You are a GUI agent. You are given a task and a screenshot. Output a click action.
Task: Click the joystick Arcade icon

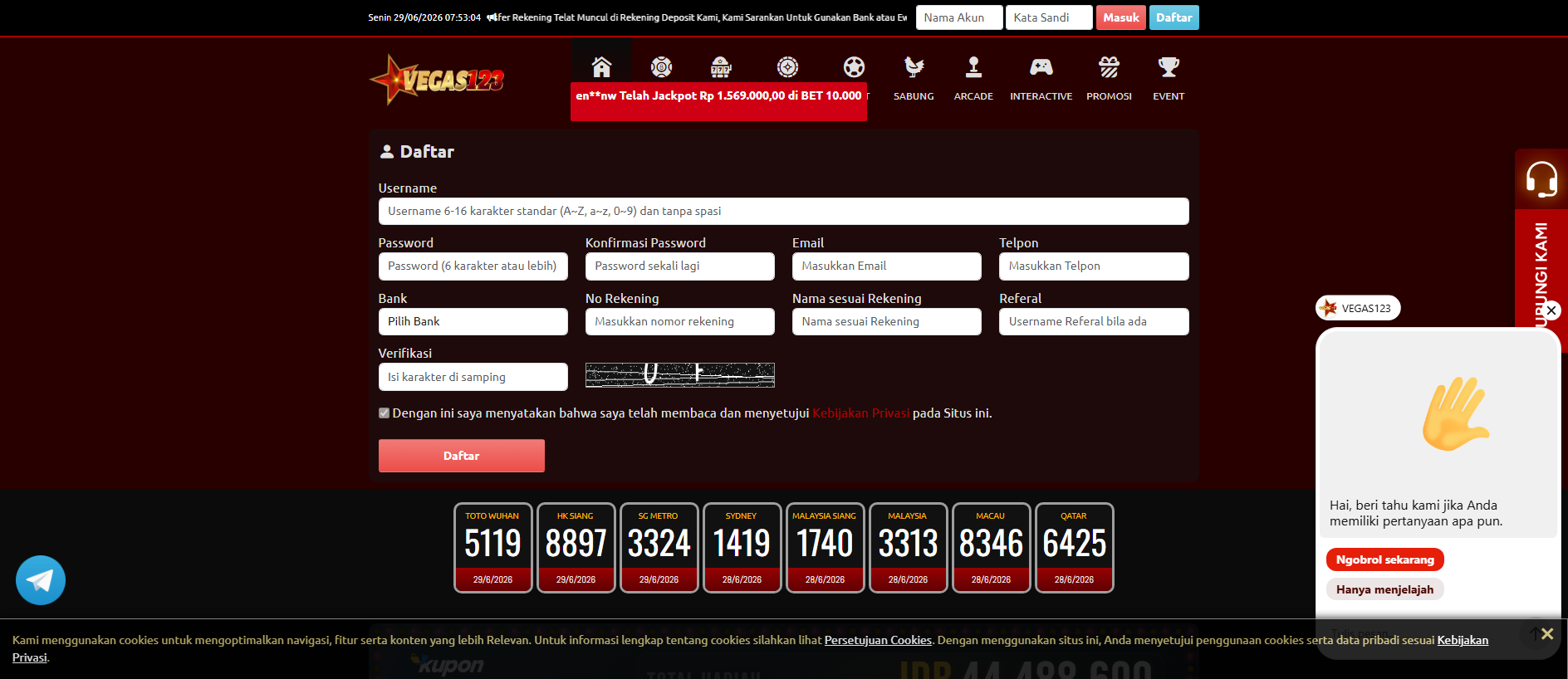[973, 66]
